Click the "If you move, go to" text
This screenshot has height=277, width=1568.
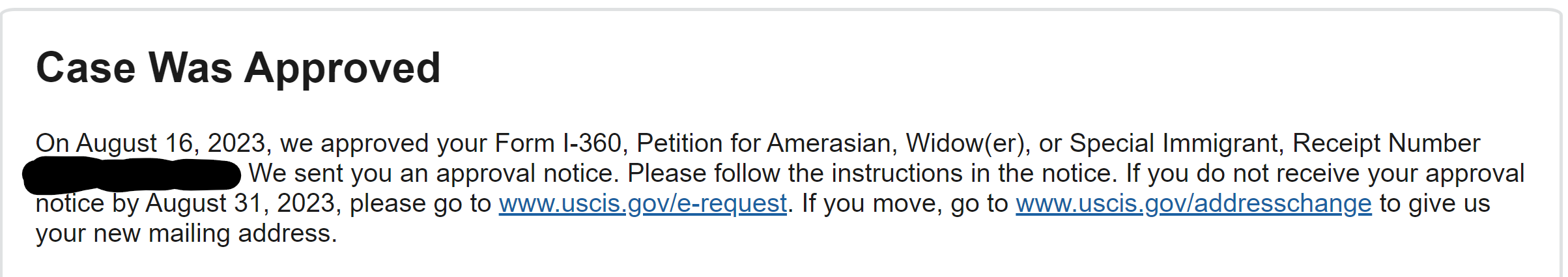[x=905, y=204]
